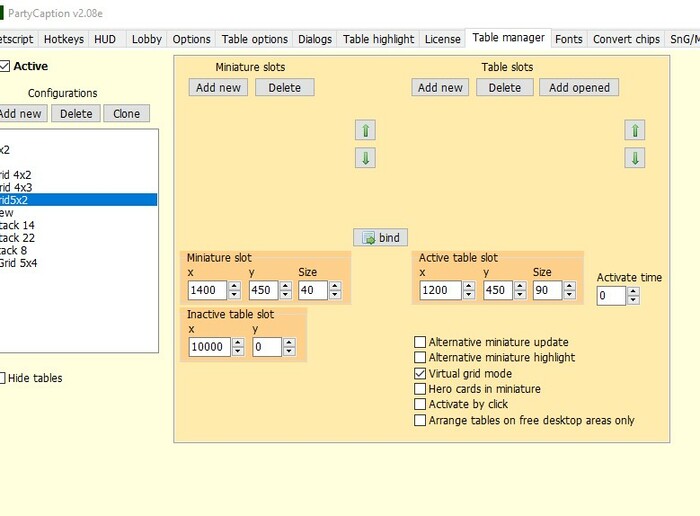Click Delete under Miniature slots
The image size is (700, 516).
click(284, 88)
